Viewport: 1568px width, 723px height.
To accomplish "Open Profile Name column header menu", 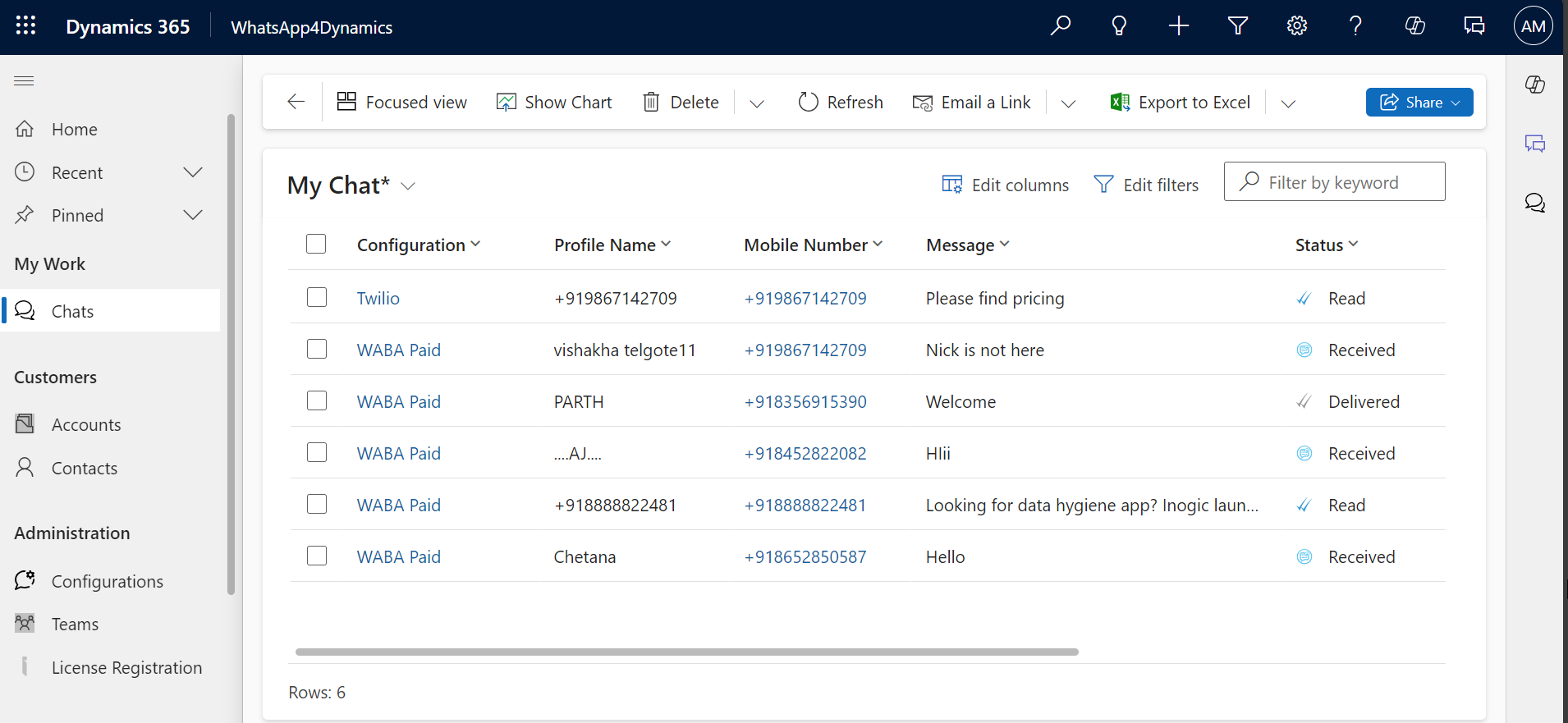I will (612, 245).
